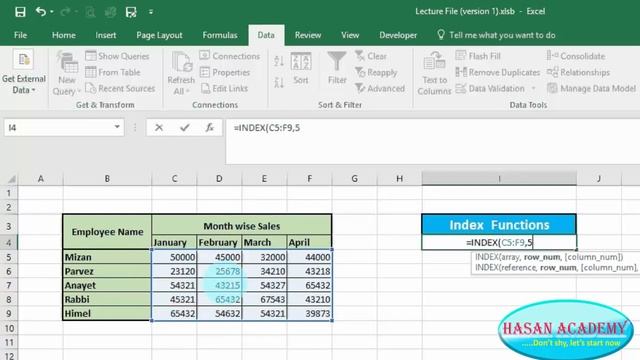The width and height of the screenshot is (640, 360).
Task: Confirm formula with checkmark Enter button
Action: 184,128
